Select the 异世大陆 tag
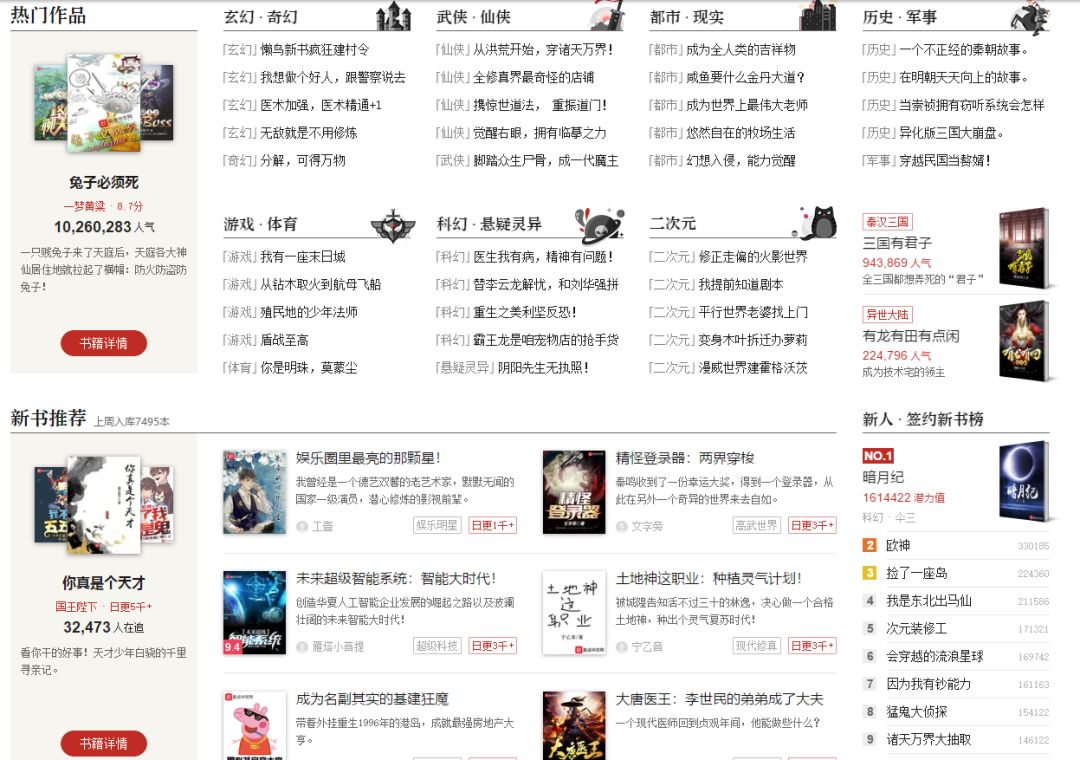1080x760 pixels. pyautogui.click(x=887, y=315)
